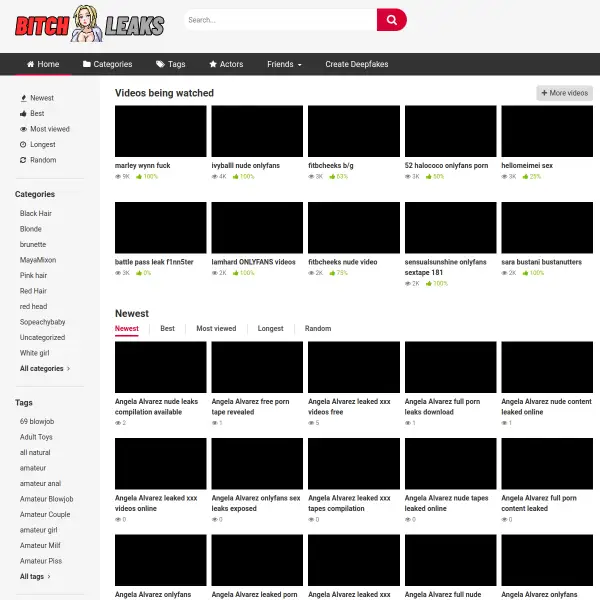This screenshot has height=600, width=600.
Task: Expand the Friends dropdown menu
Action: pyautogui.click(x=284, y=64)
